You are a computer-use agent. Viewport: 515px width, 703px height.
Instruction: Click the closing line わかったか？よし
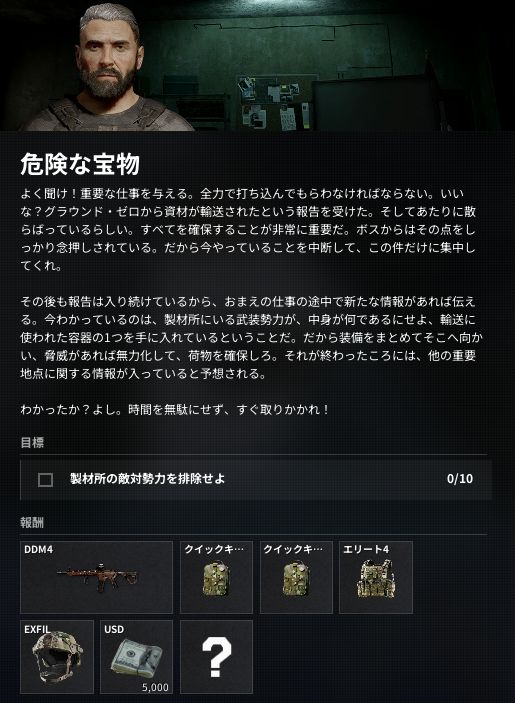pos(175,409)
